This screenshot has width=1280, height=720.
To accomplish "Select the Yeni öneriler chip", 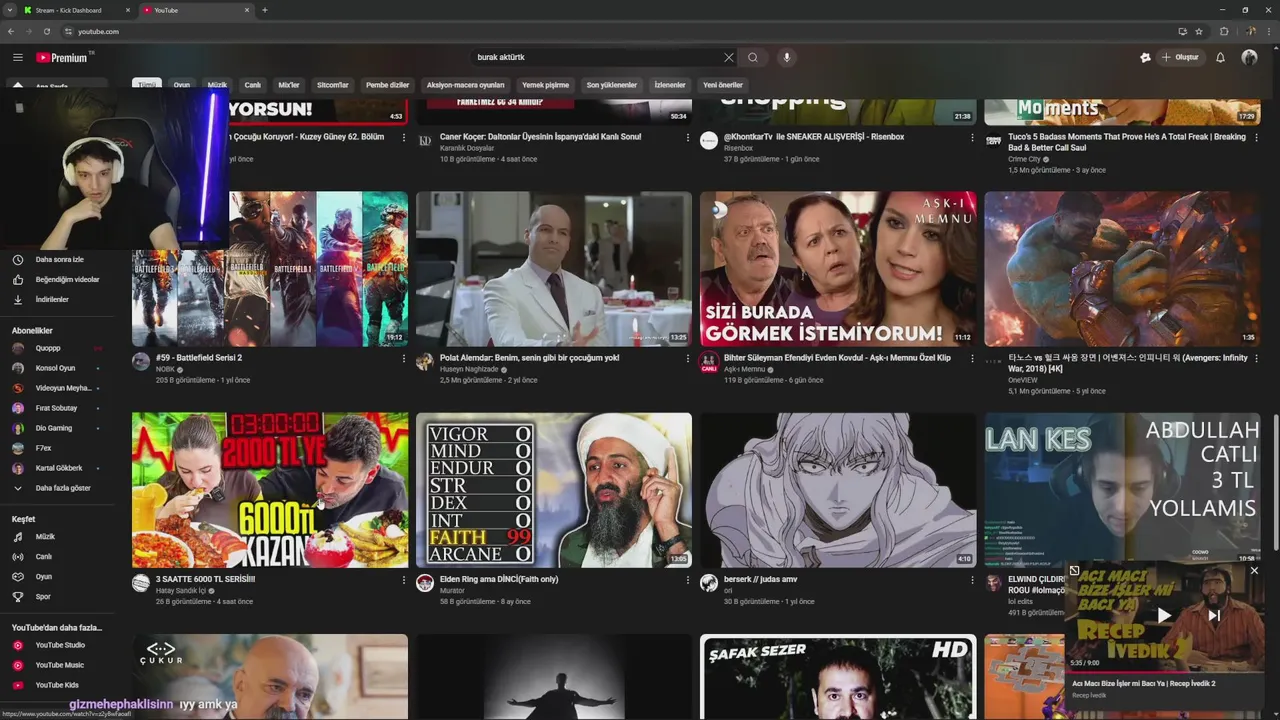I will 723,85.
